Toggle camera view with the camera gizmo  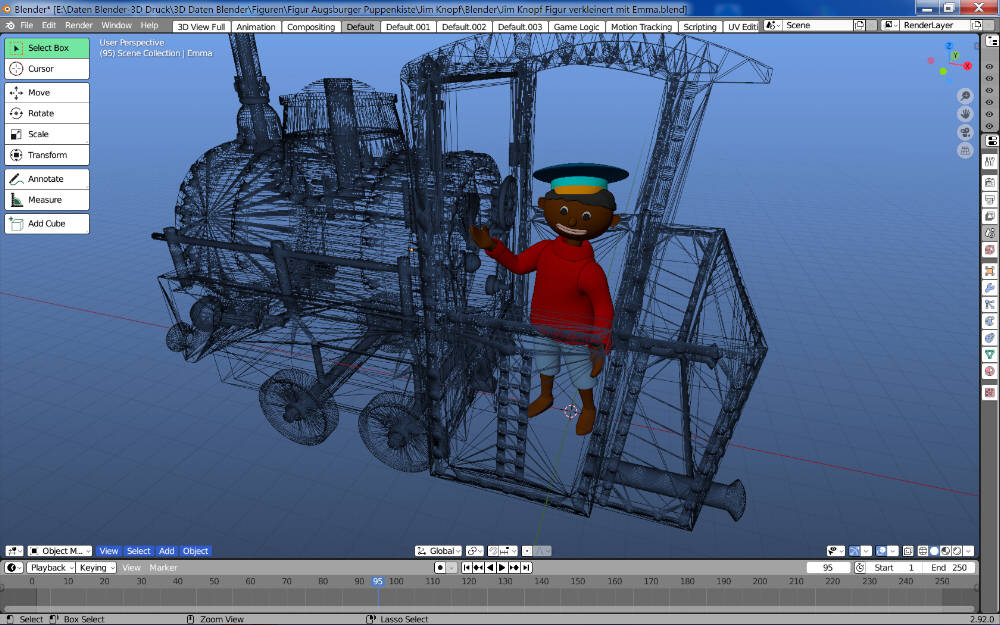tap(965, 132)
